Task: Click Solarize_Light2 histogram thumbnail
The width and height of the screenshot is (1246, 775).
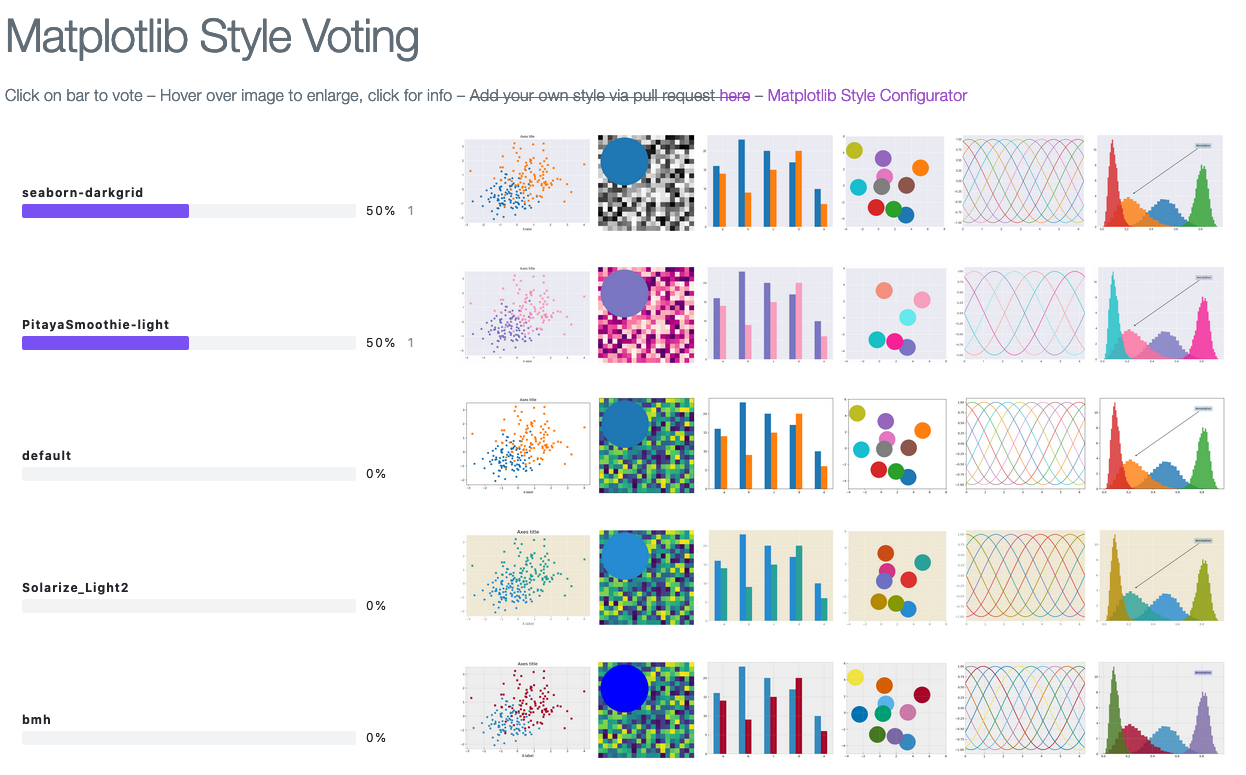Action: pos(1161,577)
